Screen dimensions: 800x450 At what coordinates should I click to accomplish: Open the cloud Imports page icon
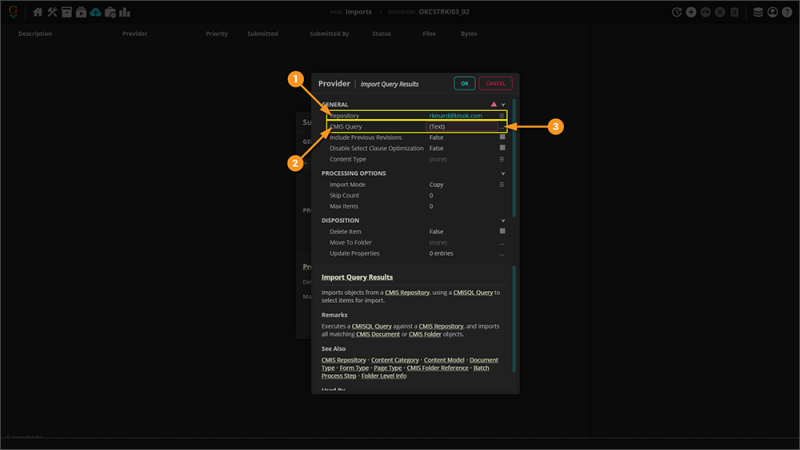tap(95, 13)
